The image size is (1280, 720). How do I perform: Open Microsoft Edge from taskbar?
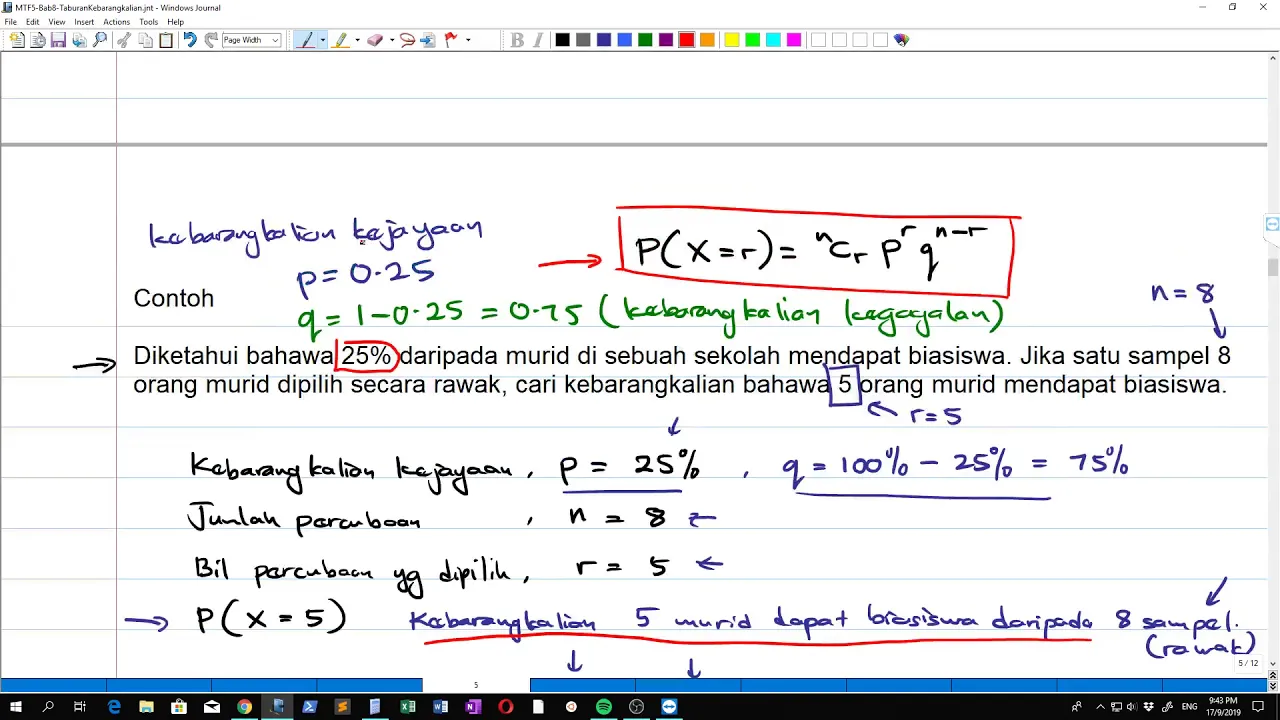coord(114,707)
